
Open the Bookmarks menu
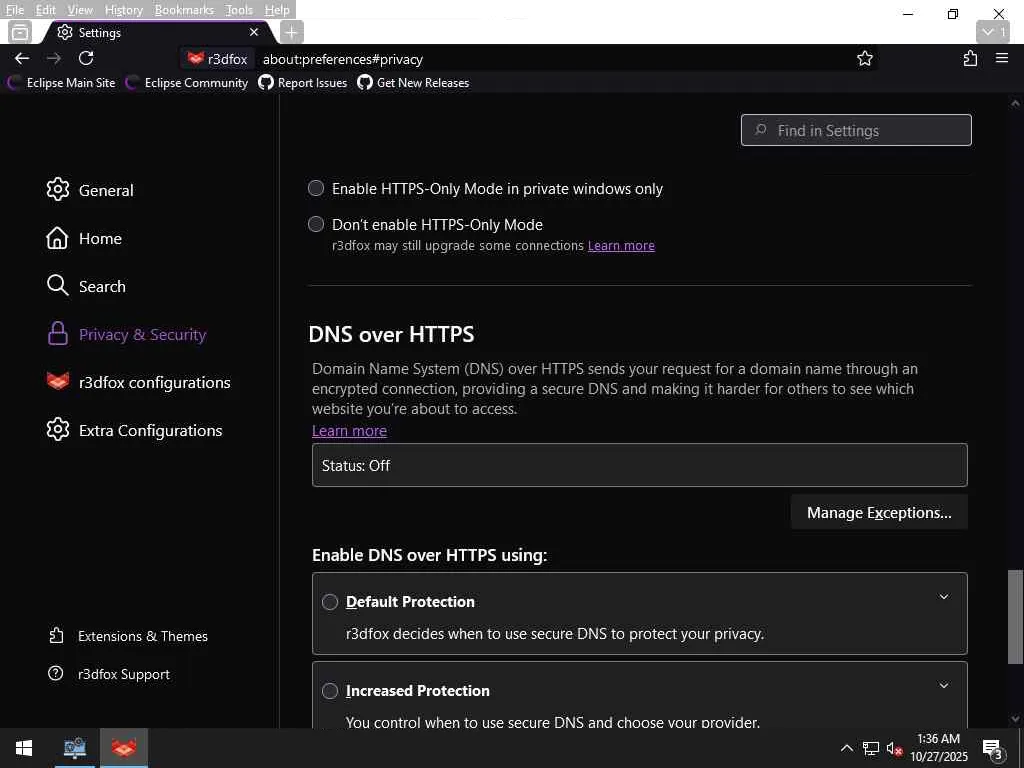pyautogui.click(x=184, y=10)
